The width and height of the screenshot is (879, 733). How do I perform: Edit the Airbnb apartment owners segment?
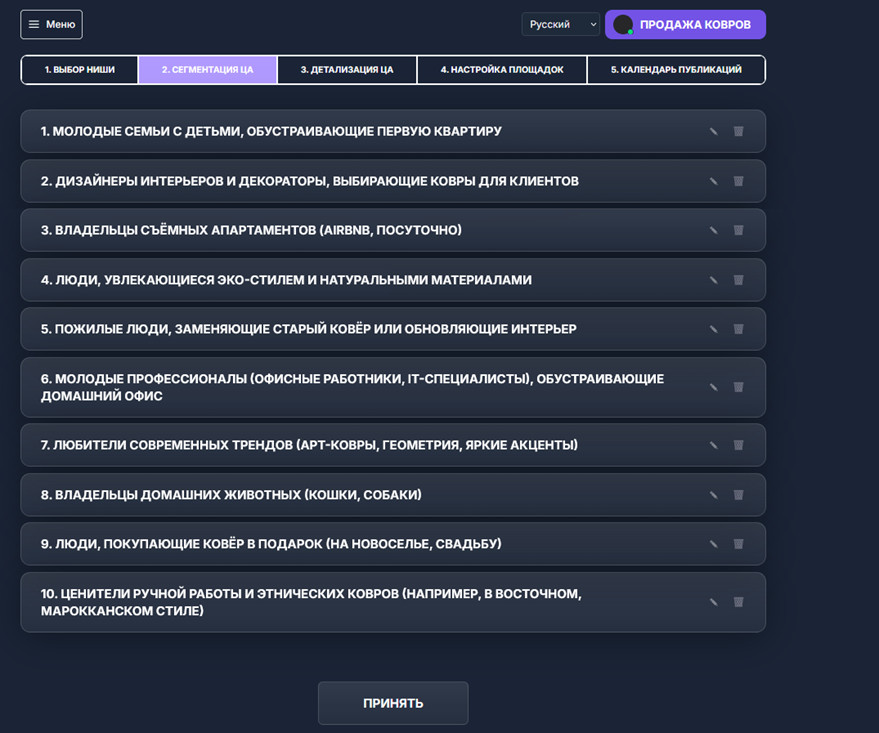(x=714, y=230)
